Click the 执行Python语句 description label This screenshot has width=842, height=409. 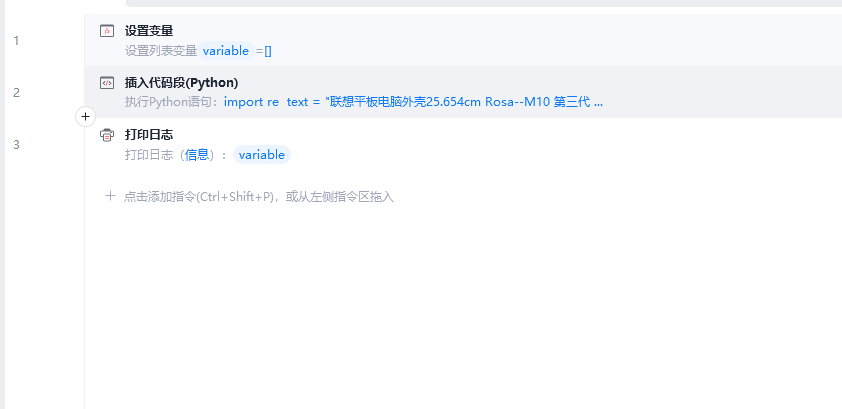click(173, 102)
